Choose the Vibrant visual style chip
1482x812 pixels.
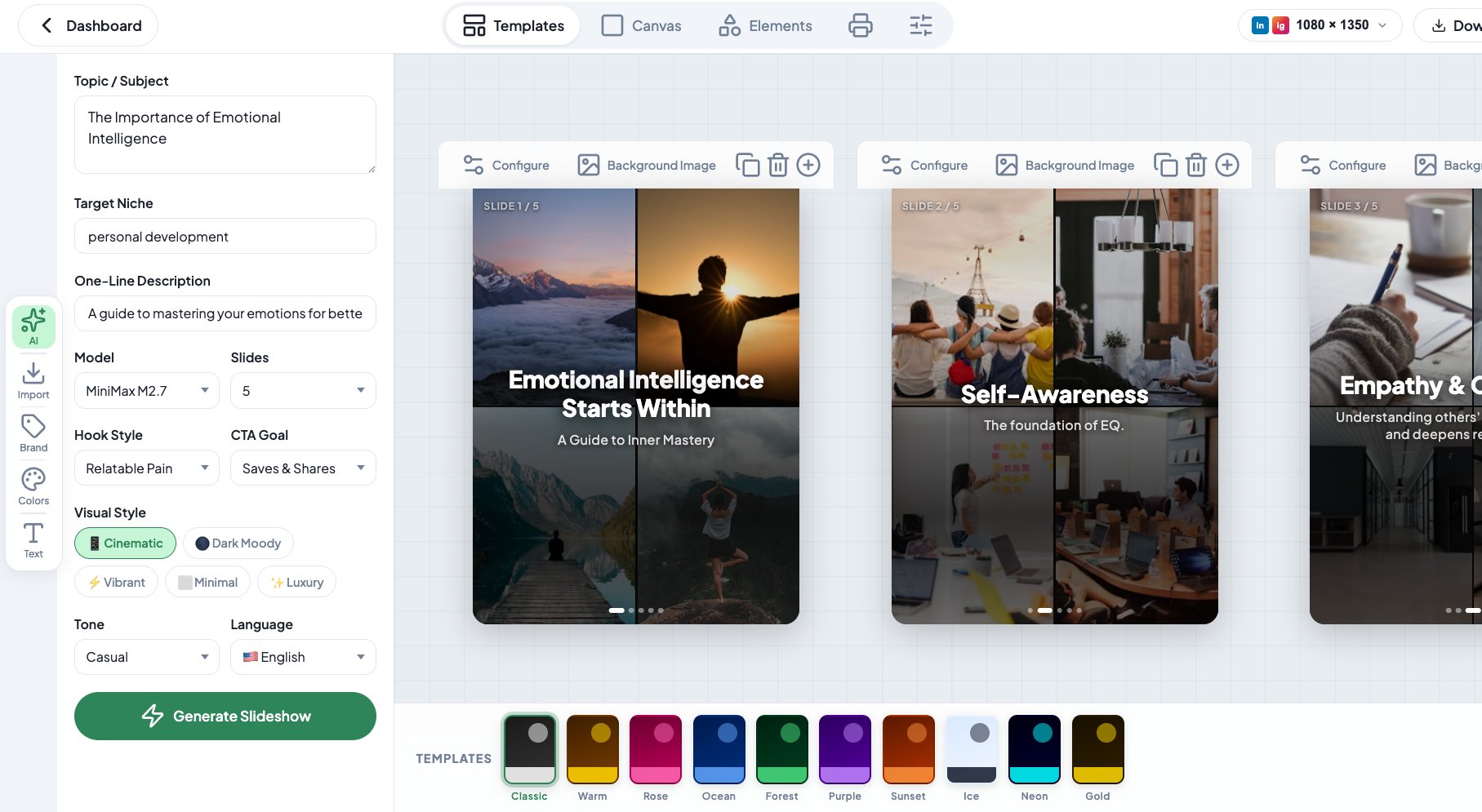pos(116,583)
